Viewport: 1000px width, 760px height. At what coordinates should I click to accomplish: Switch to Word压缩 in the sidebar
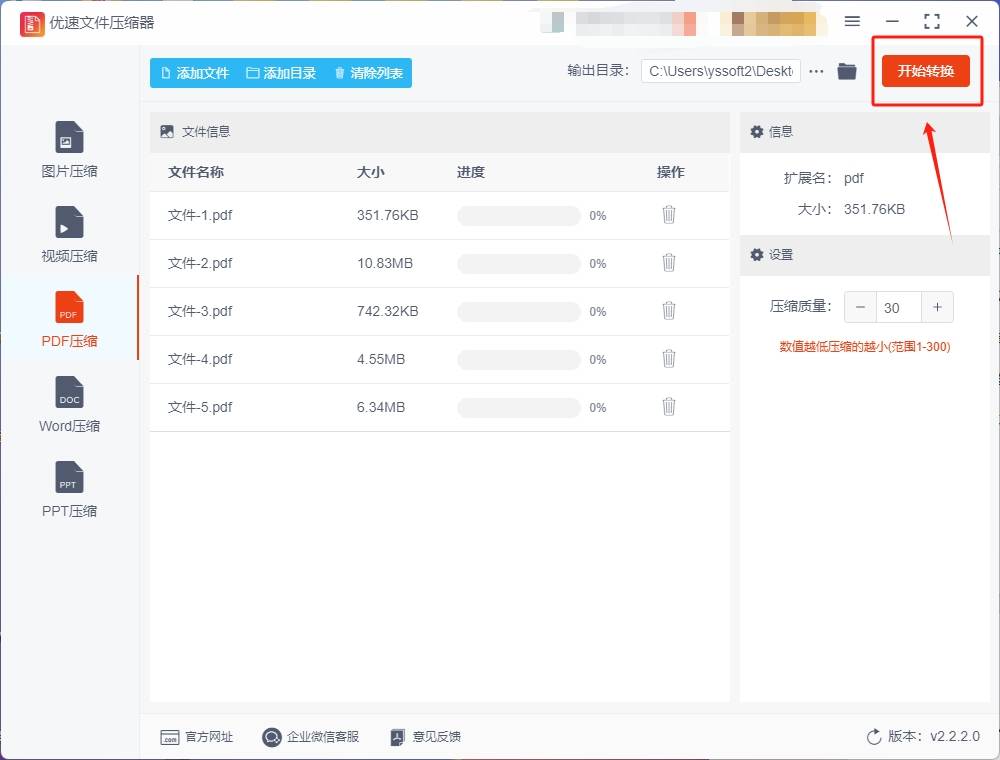[69, 404]
